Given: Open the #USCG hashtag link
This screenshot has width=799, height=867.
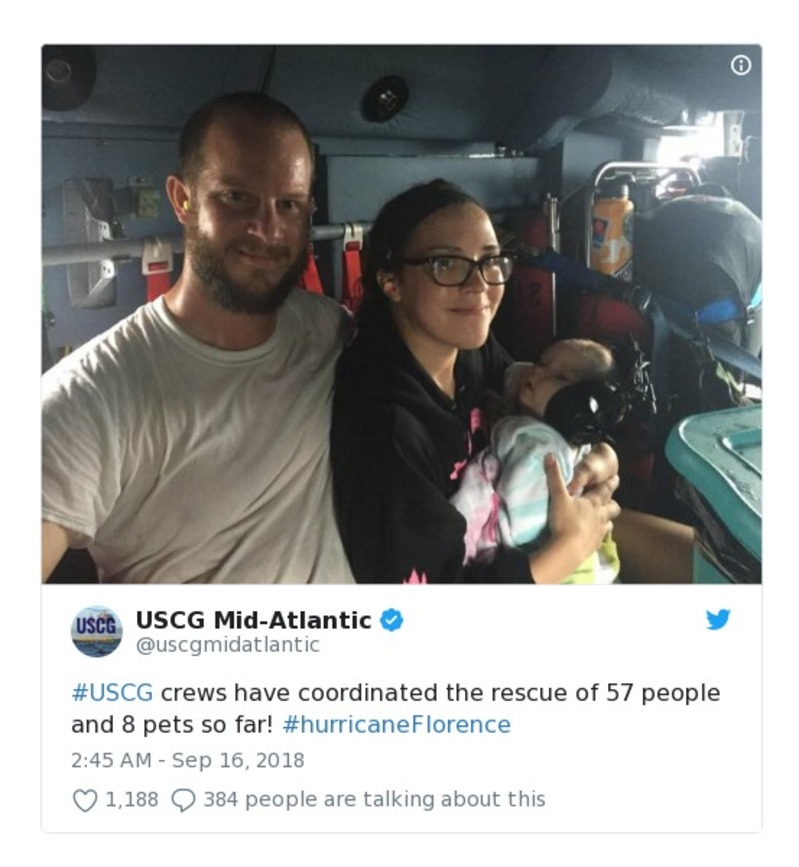Looking at the screenshot, I should tap(112, 692).
